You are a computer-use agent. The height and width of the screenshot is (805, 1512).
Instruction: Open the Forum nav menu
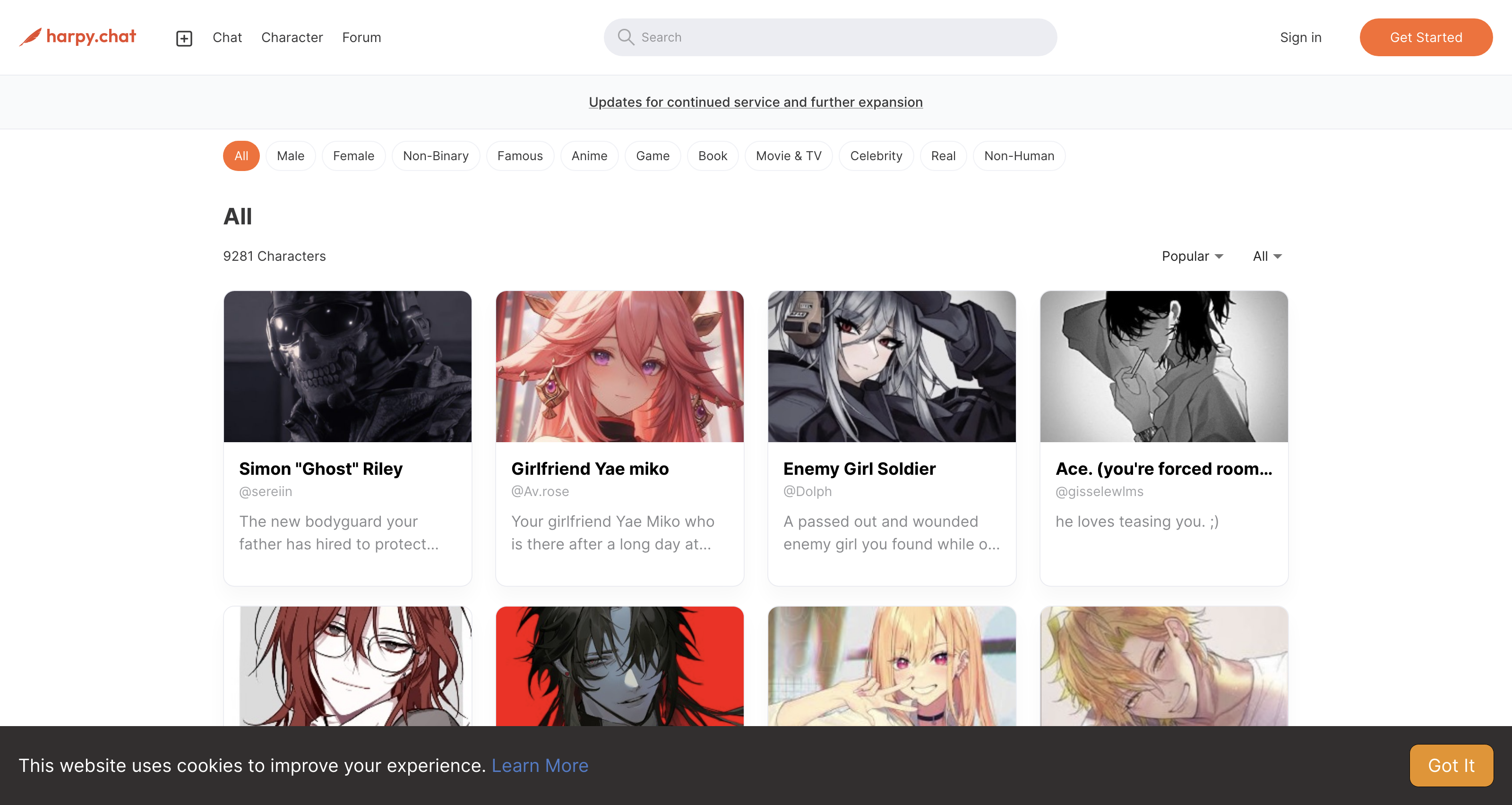click(361, 37)
